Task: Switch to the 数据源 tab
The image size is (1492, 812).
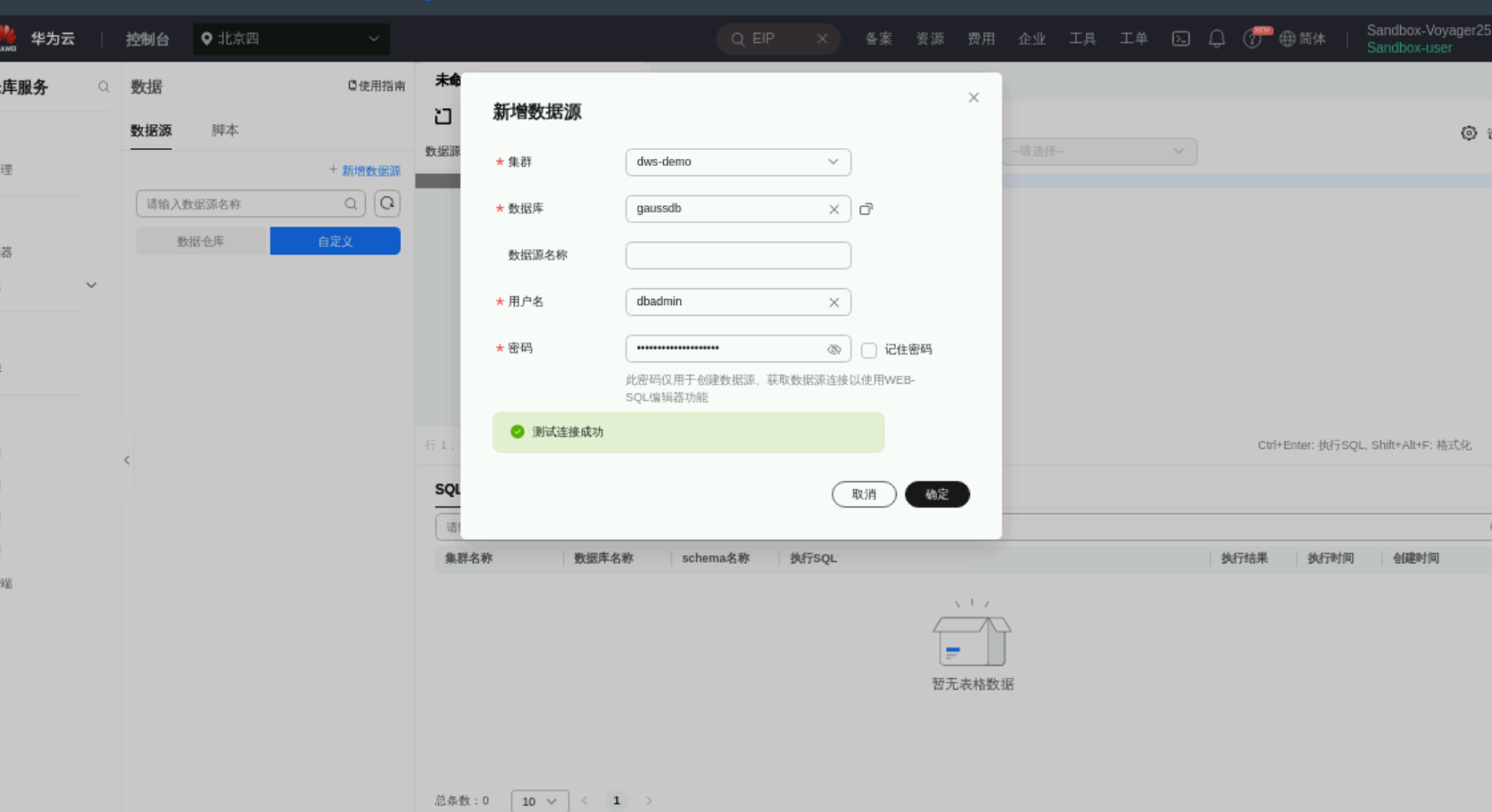Action: point(151,130)
